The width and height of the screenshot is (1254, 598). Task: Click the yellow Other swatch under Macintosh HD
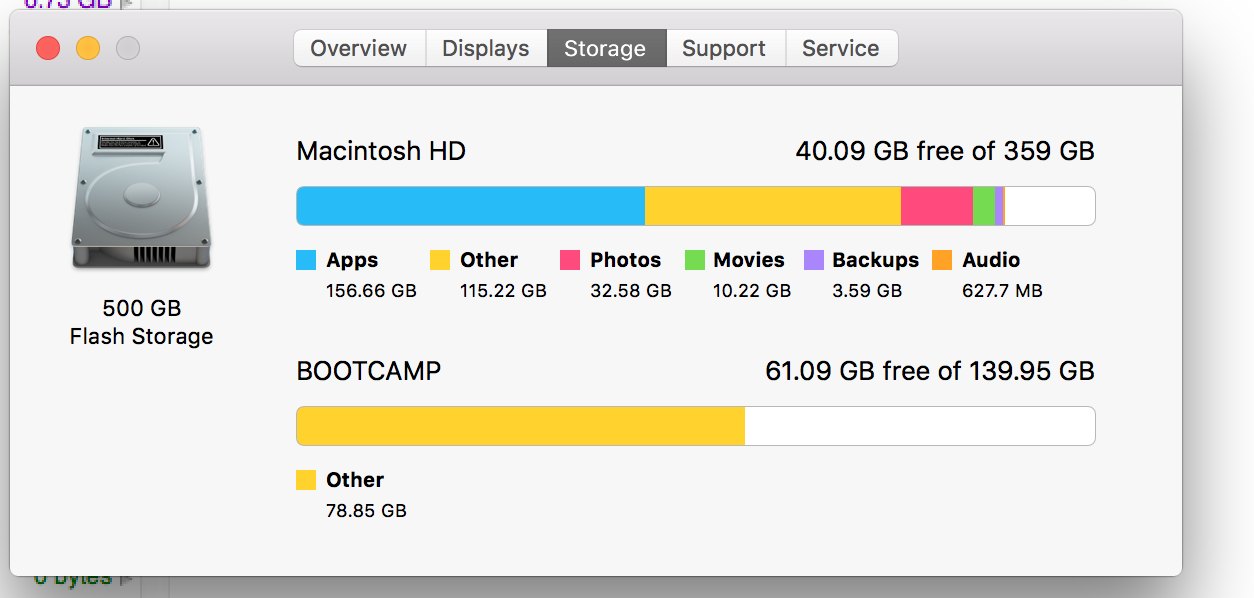click(x=440, y=260)
